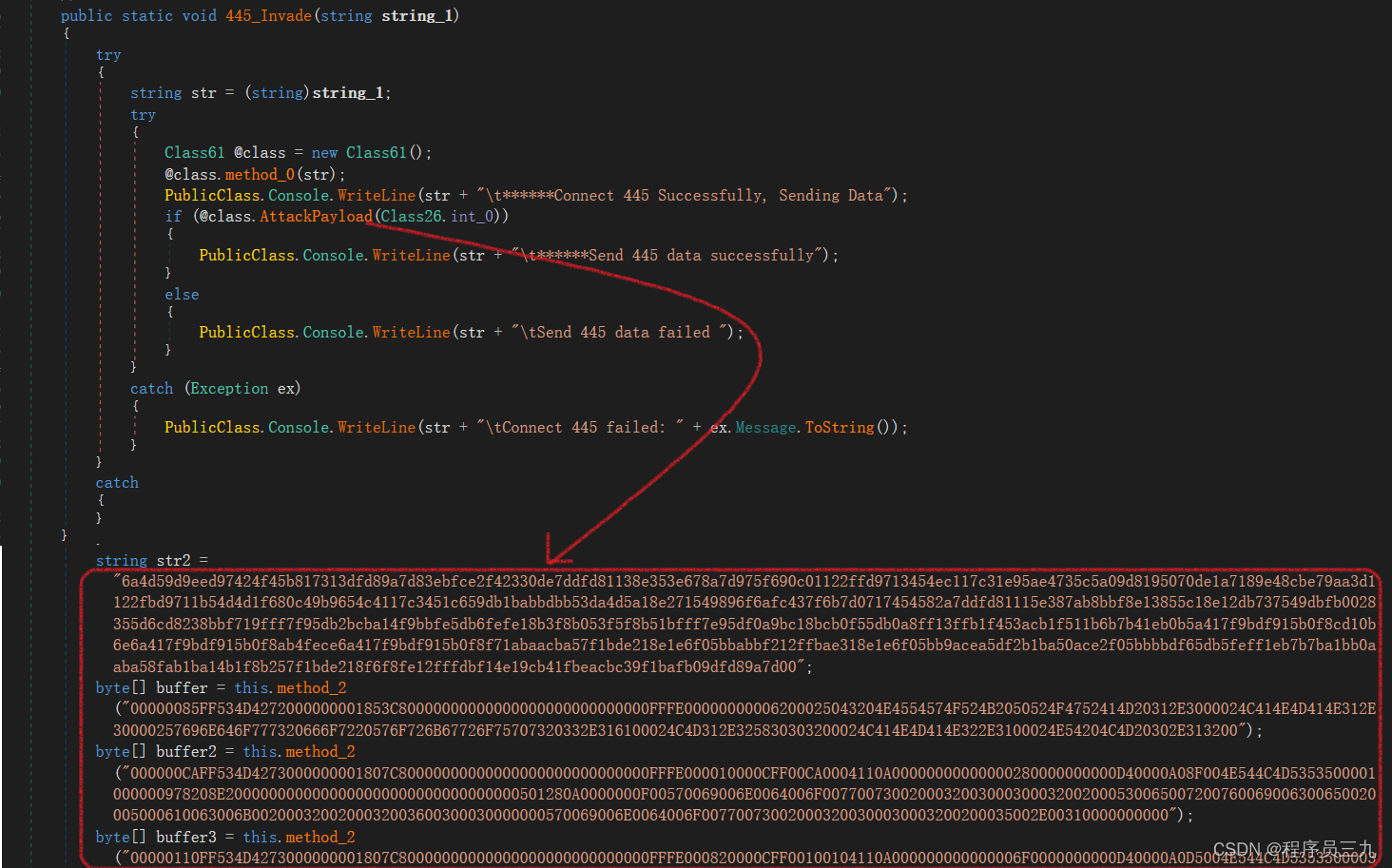The width and height of the screenshot is (1392, 868).
Task: Click the inner 'try' keyword below 'string str'
Action: click(x=143, y=115)
